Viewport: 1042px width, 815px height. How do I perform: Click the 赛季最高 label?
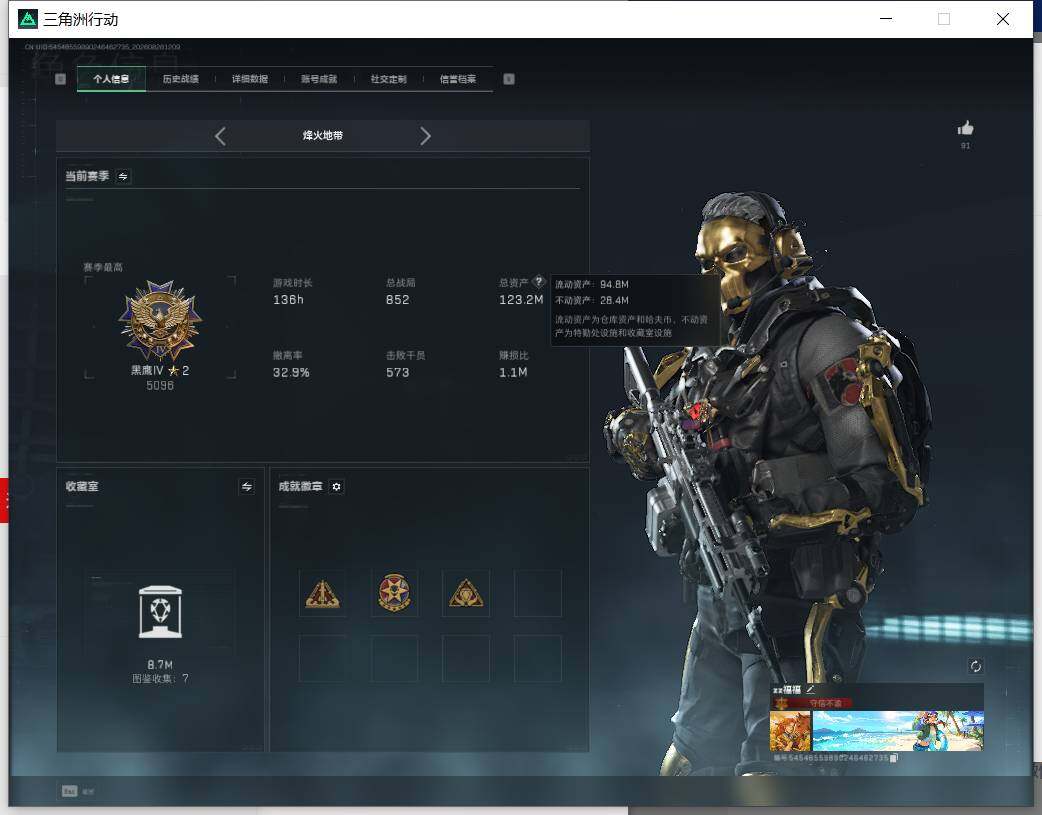click(x=103, y=267)
